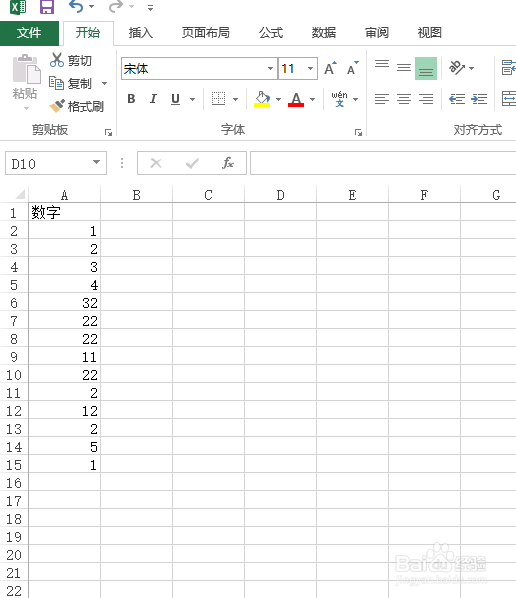Screen dimensions: 516x598
Task: Open the Undo history dropdown arrow
Action: click(x=92, y=6)
